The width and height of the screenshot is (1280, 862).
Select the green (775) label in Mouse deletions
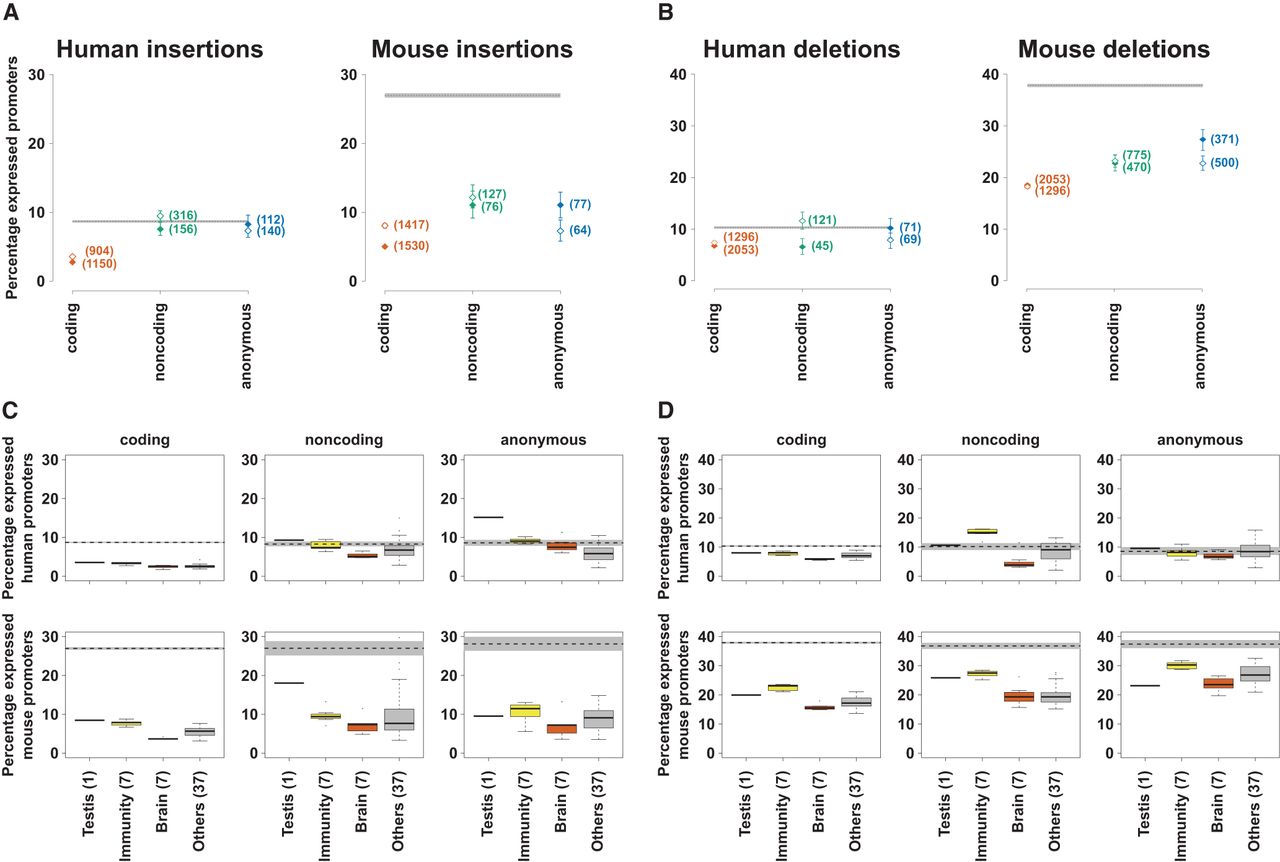pyautogui.click(x=1138, y=155)
